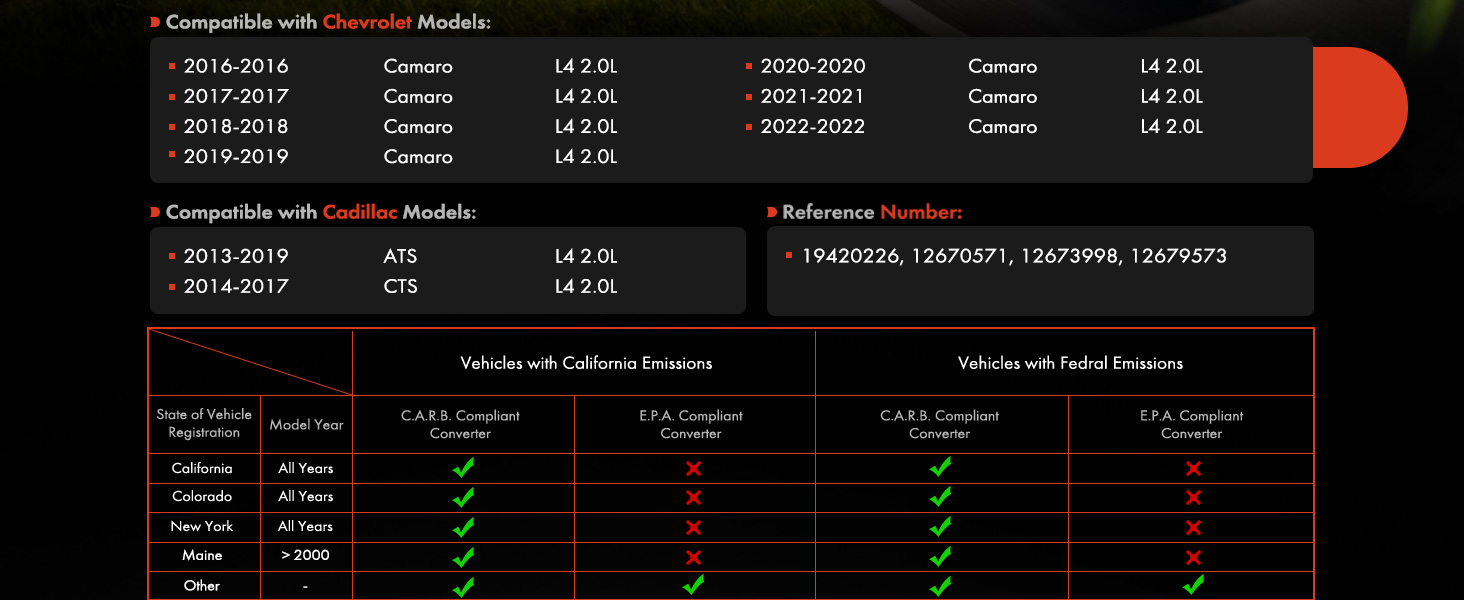Click California row checkmark under Fedral Emissions C.A.R.B.
Image resolution: width=1464 pixels, height=600 pixels.
point(940,467)
